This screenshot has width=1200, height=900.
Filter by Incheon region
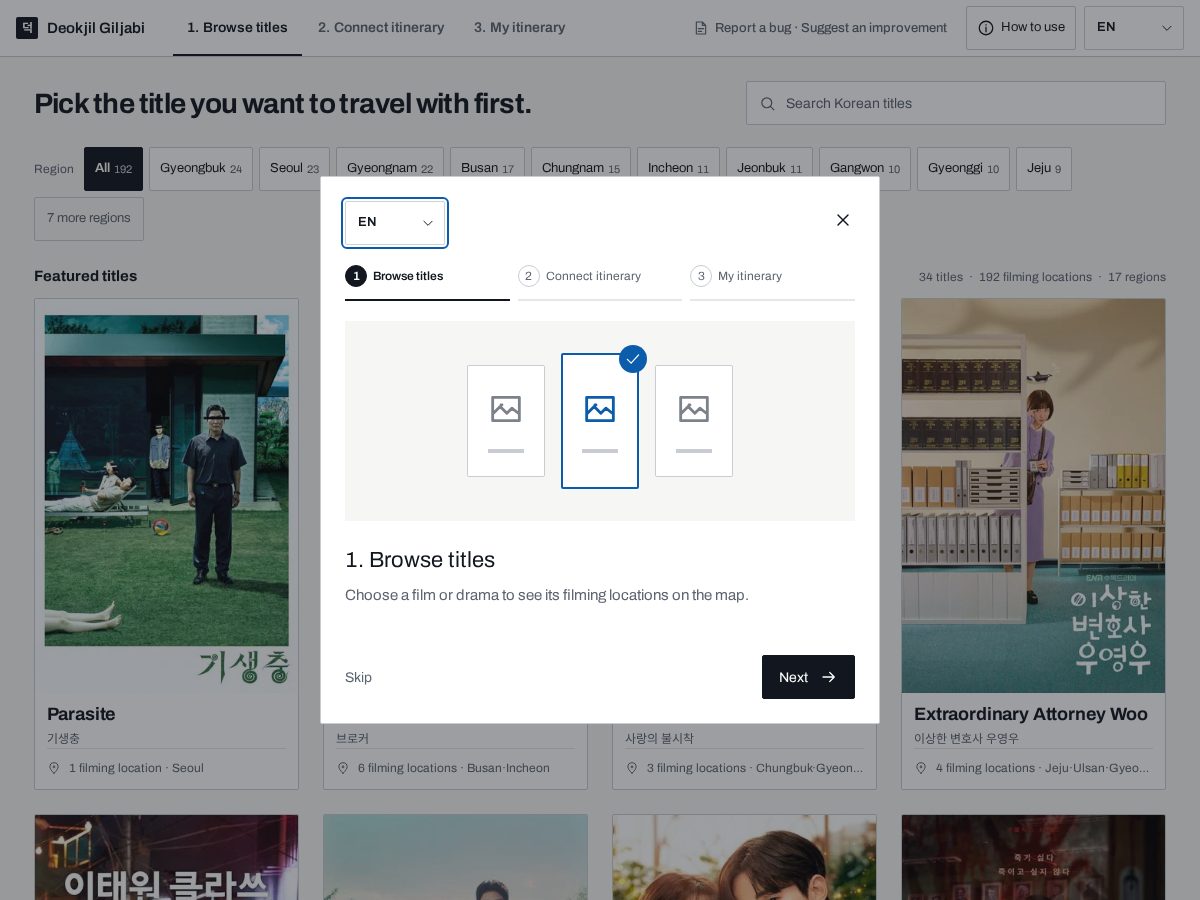(x=678, y=169)
